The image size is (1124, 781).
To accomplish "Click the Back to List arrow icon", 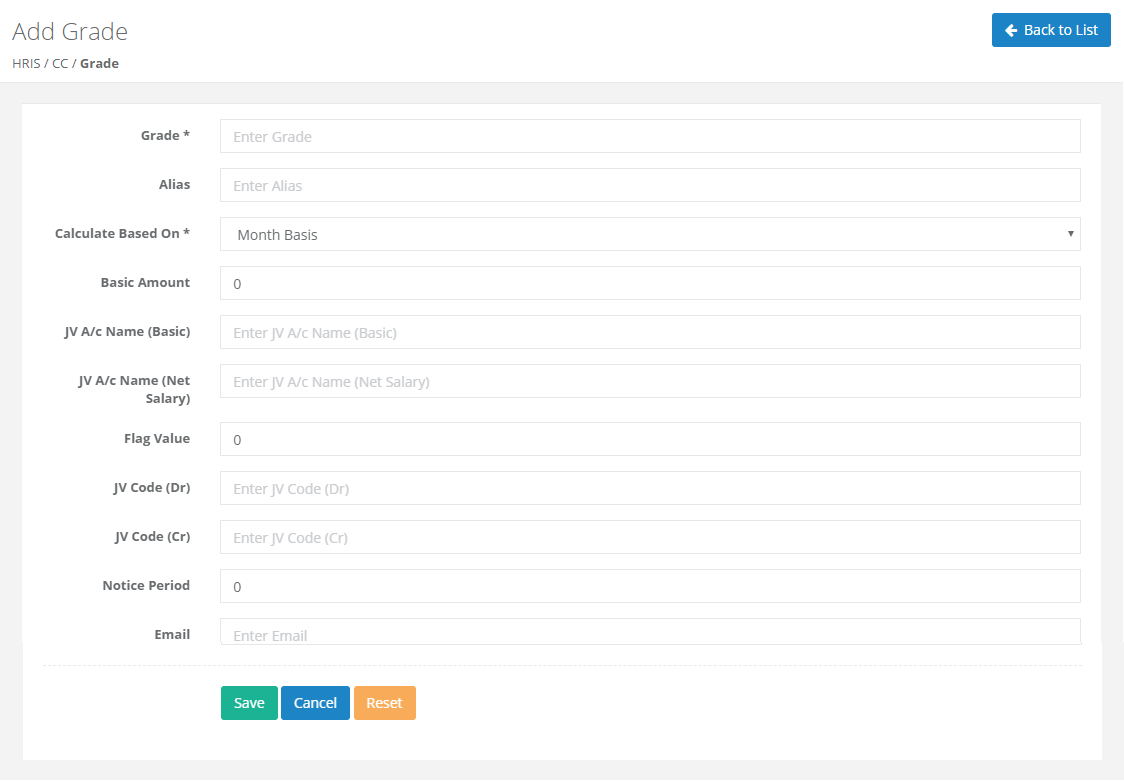I will click(1011, 30).
